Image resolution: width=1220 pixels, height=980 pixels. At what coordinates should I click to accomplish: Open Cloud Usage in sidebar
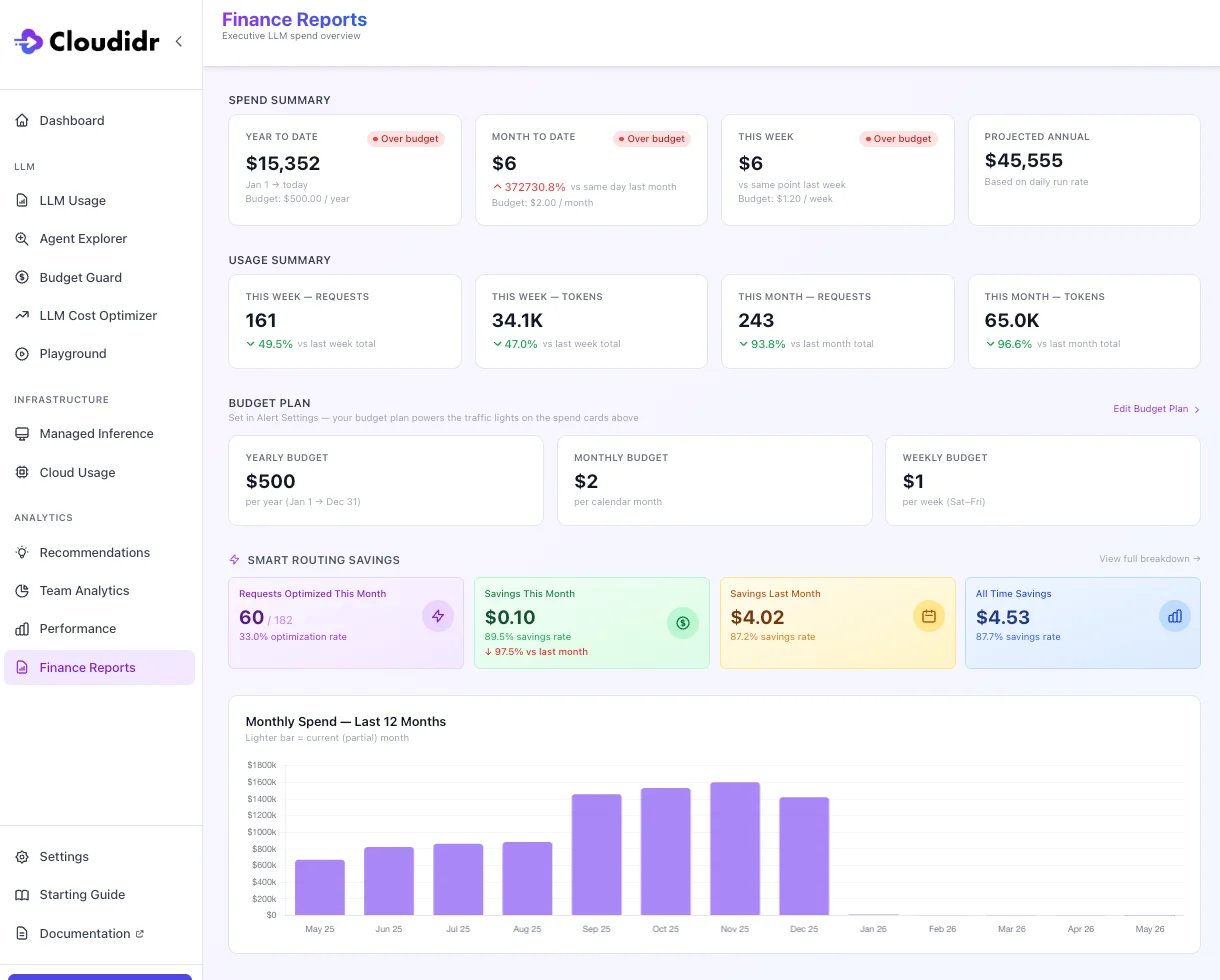(x=99, y=473)
